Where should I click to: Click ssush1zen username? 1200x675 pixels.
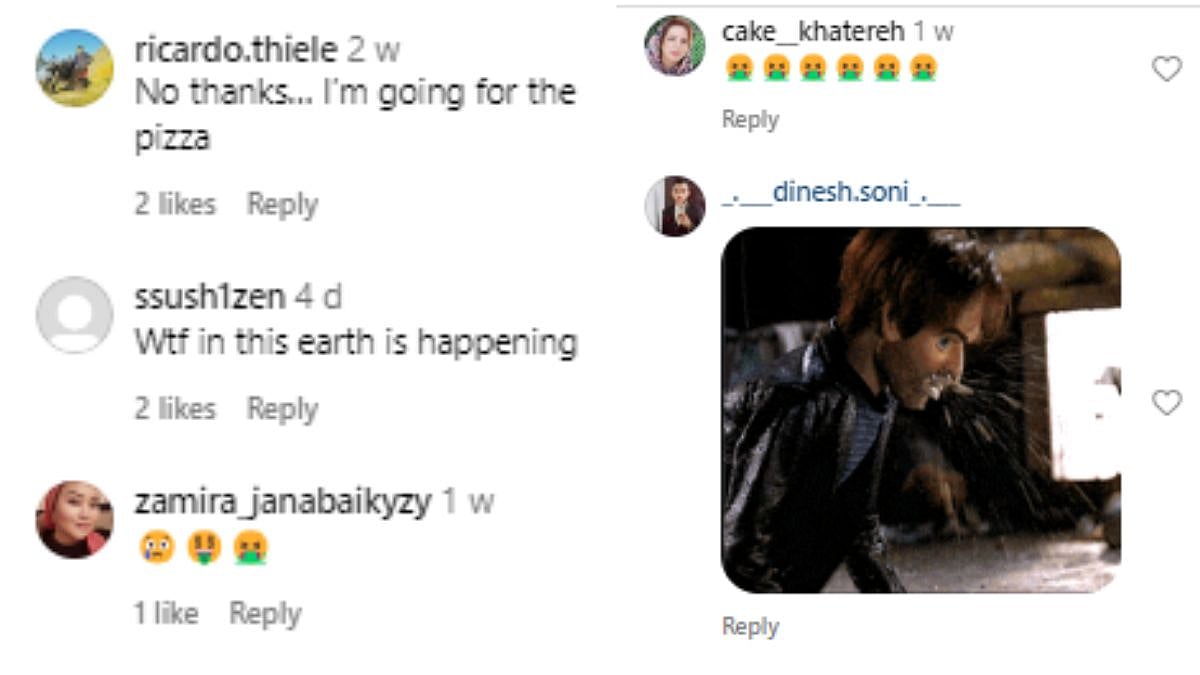tap(210, 297)
